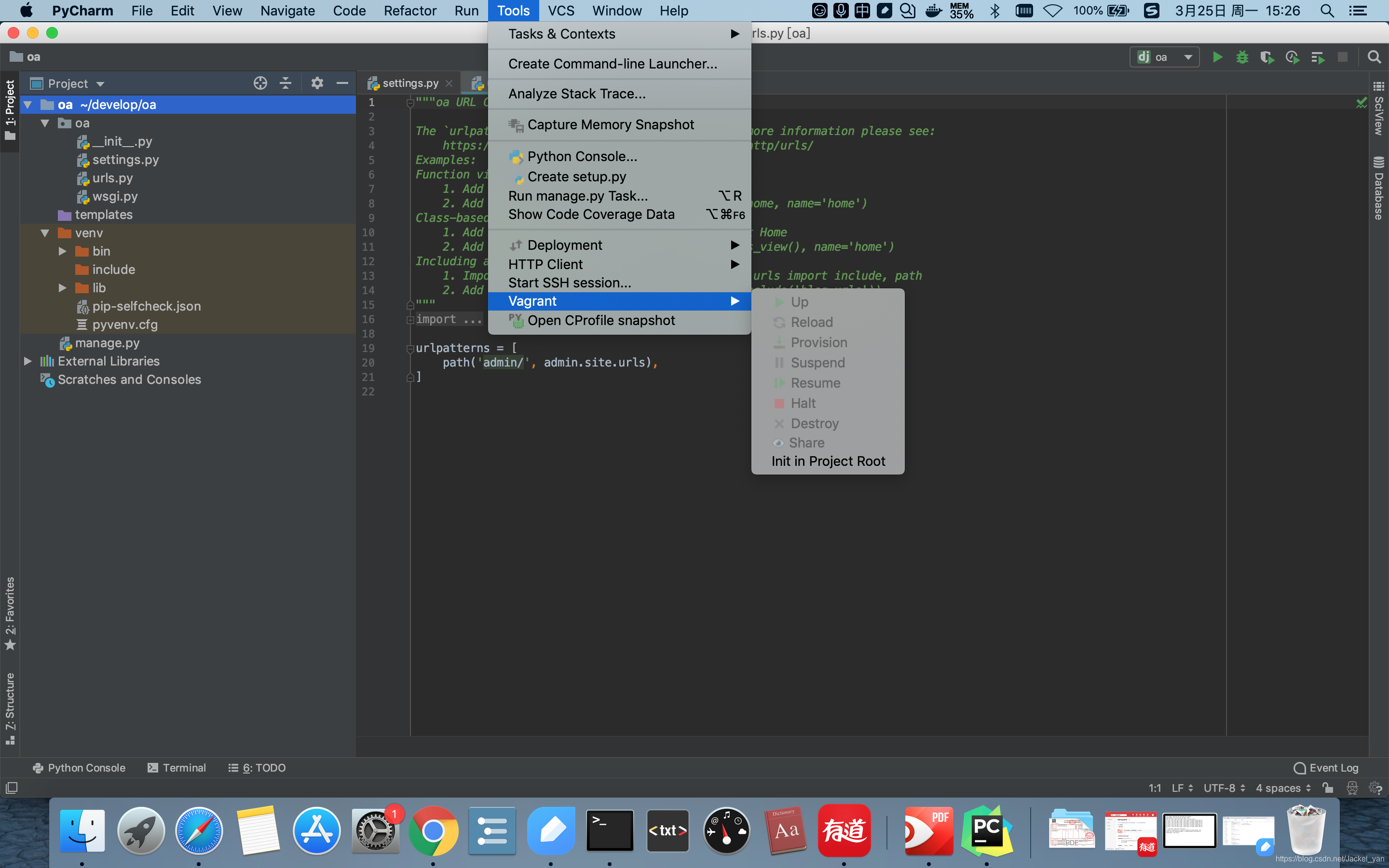Open the Event Log
Image resolution: width=1389 pixels, height=868 pixels.
coord(1326,768)
